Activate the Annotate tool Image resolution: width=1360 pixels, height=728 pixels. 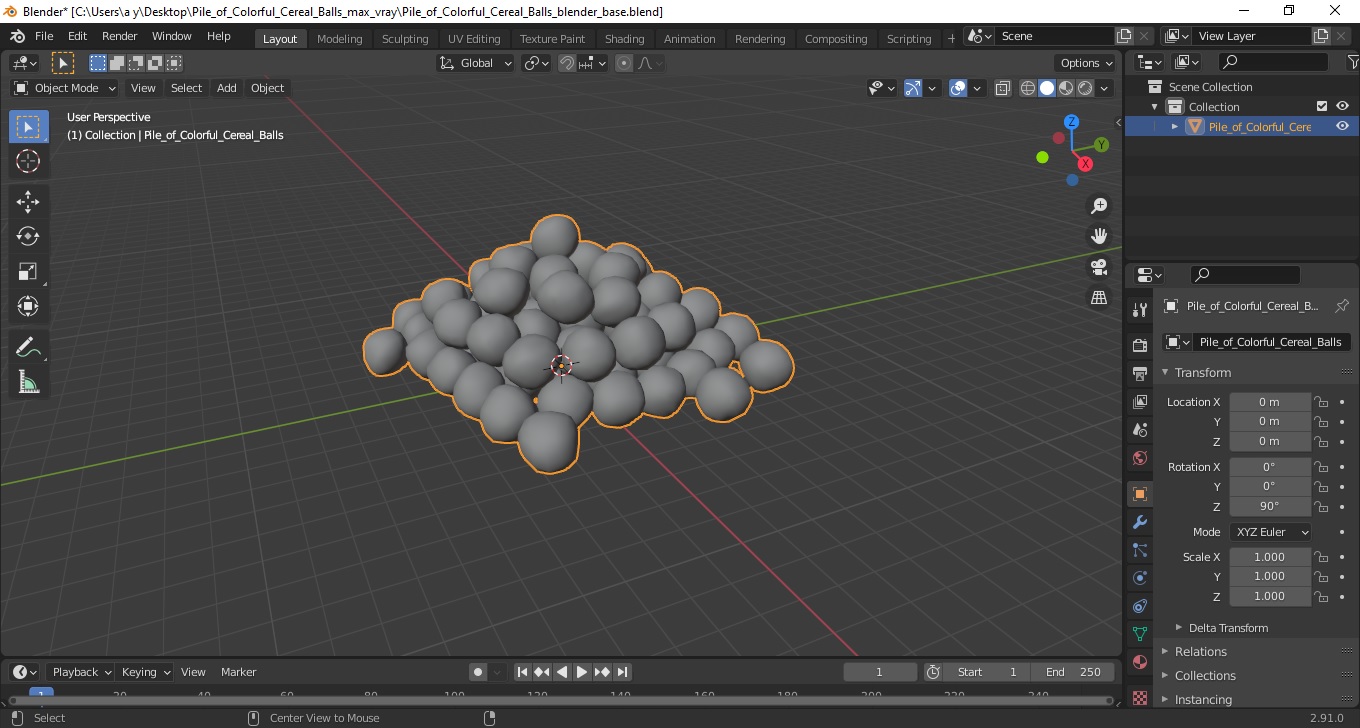[28, 348]
